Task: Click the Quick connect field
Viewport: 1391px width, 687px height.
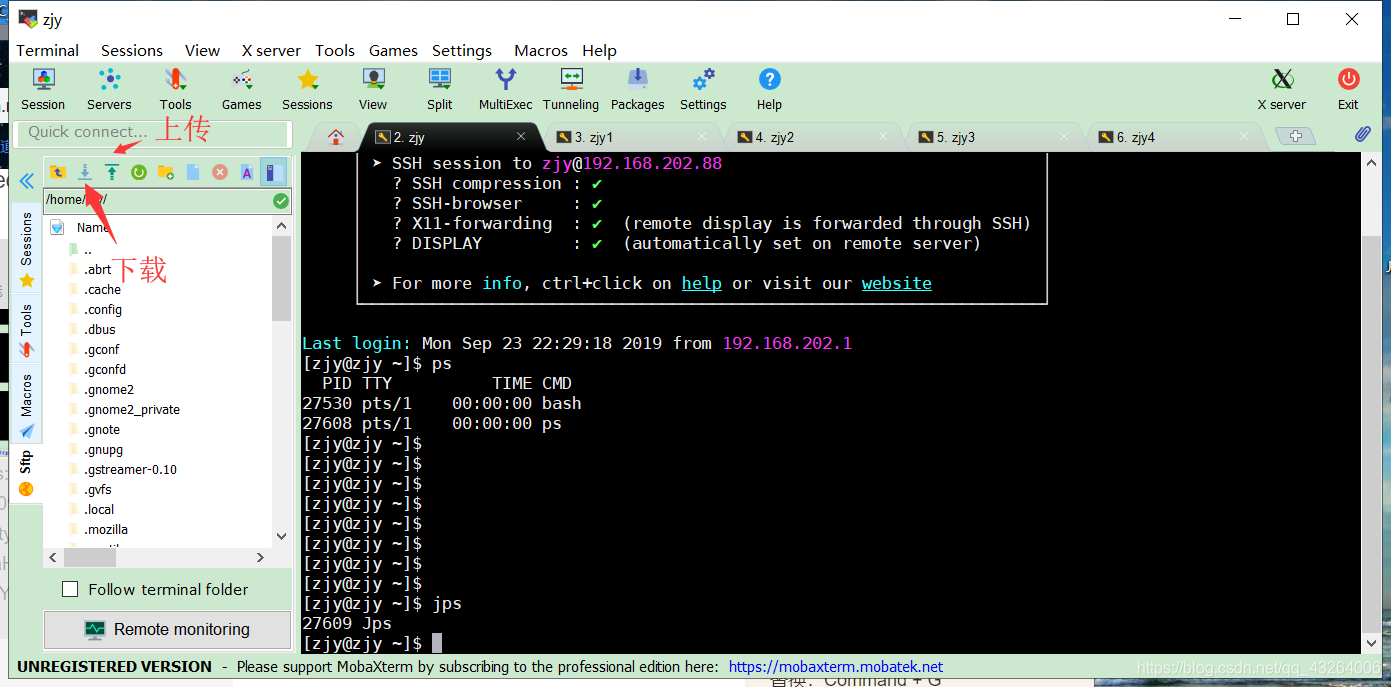Action: pos(153,132)
